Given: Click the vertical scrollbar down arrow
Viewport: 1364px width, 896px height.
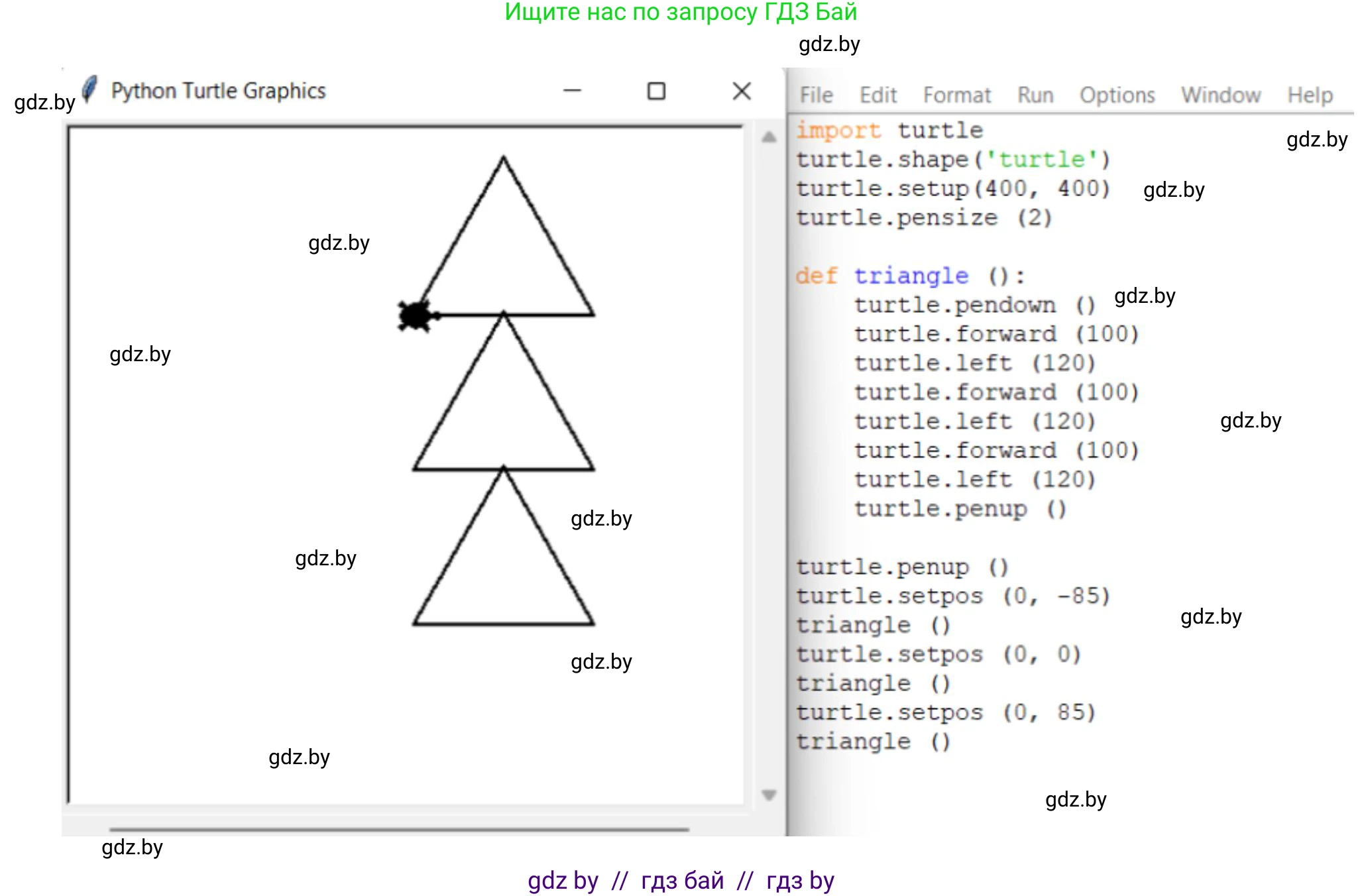Looking at the screenshot, I should (769, 795).
